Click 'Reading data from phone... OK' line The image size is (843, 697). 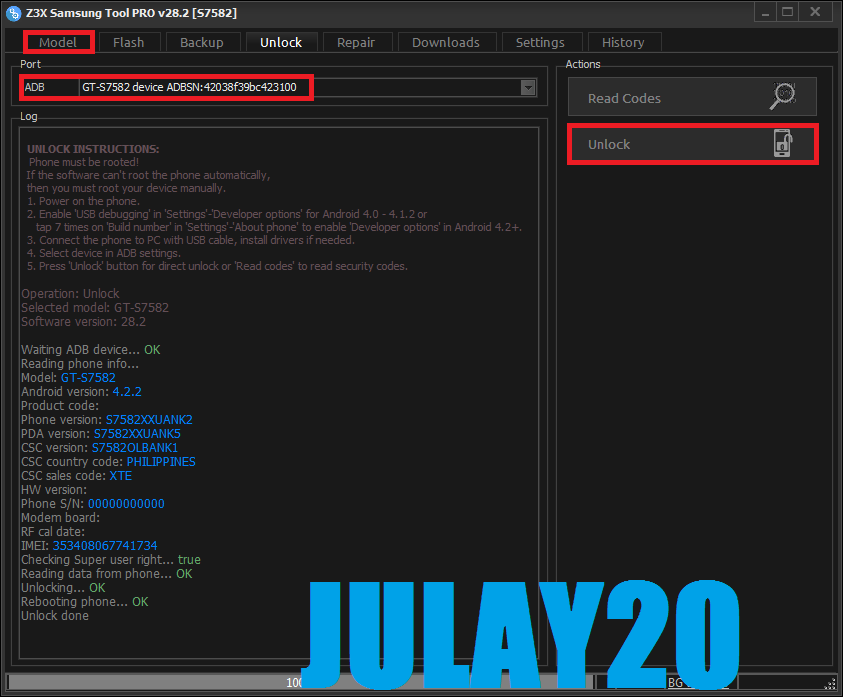(106, 574)
